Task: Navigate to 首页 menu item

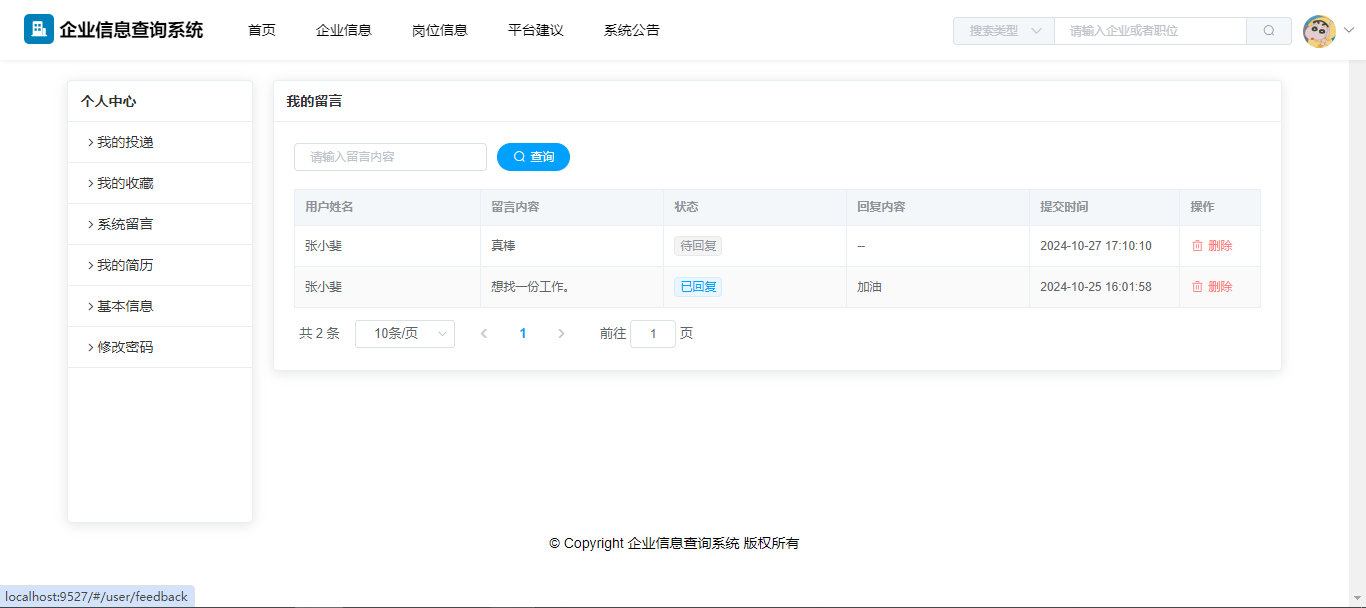Action: [x=262, y=30]
